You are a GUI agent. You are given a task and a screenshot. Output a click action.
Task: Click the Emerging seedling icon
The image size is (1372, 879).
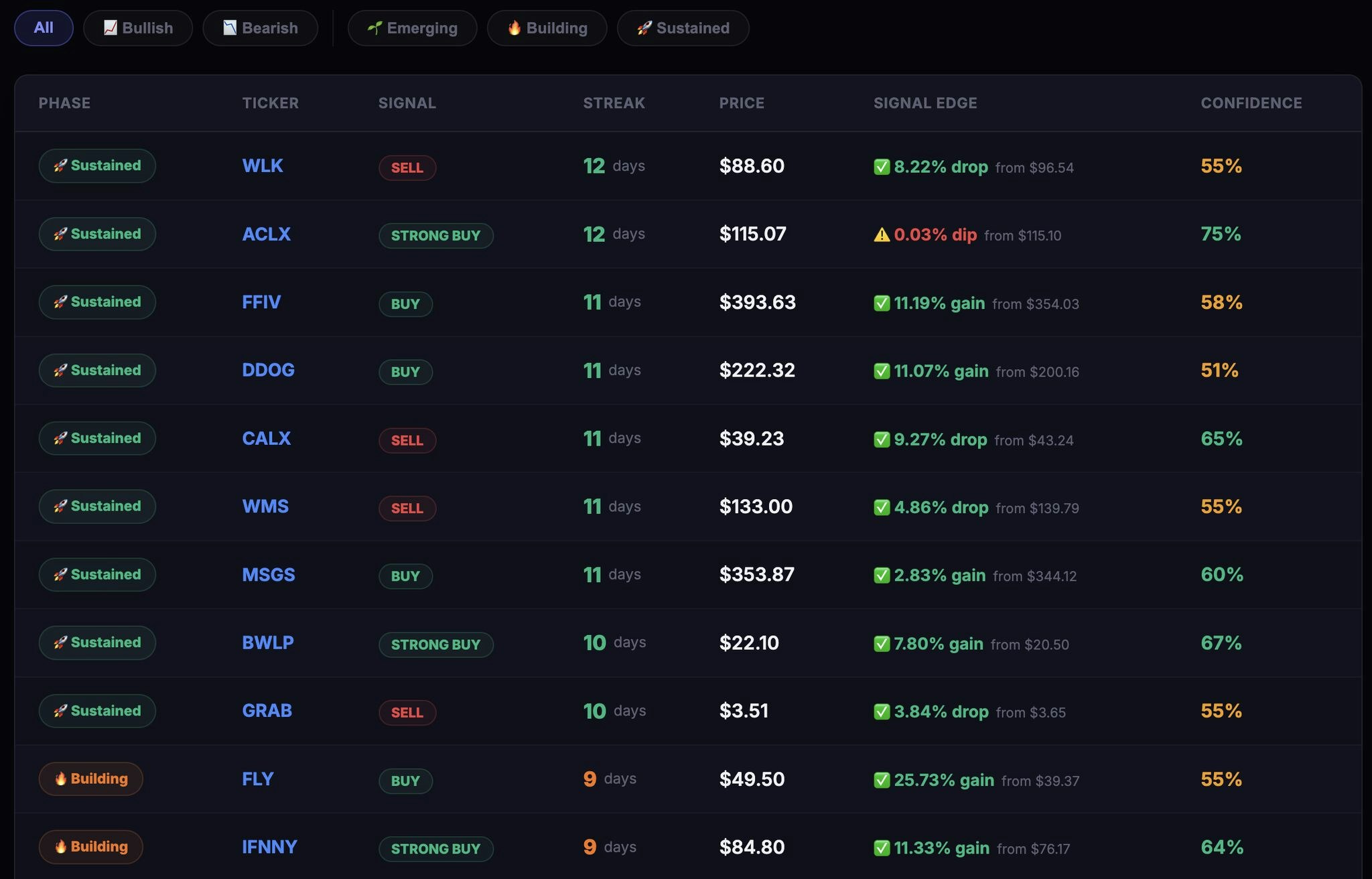click(375, 27)
